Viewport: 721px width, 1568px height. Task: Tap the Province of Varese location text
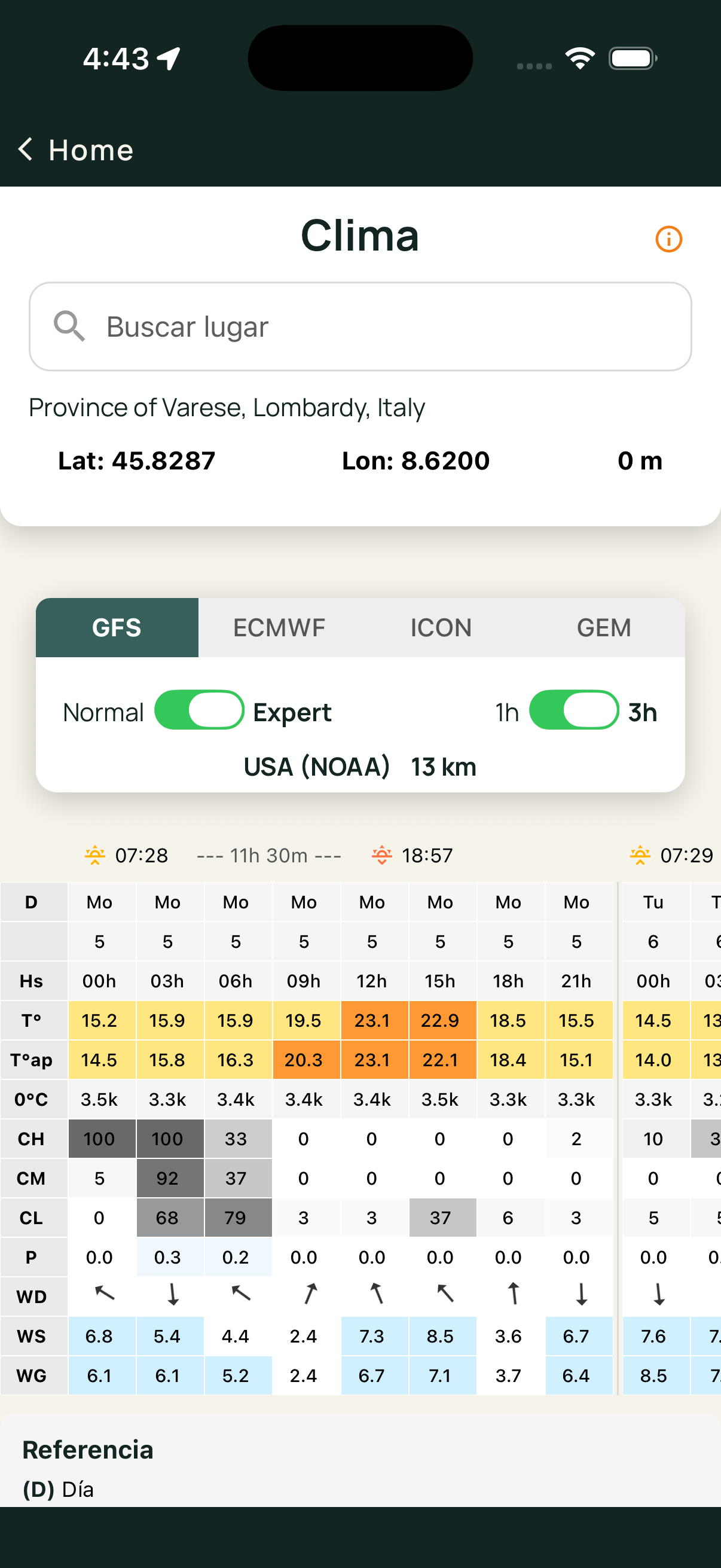pyautogui.click(x=227, y=407)
